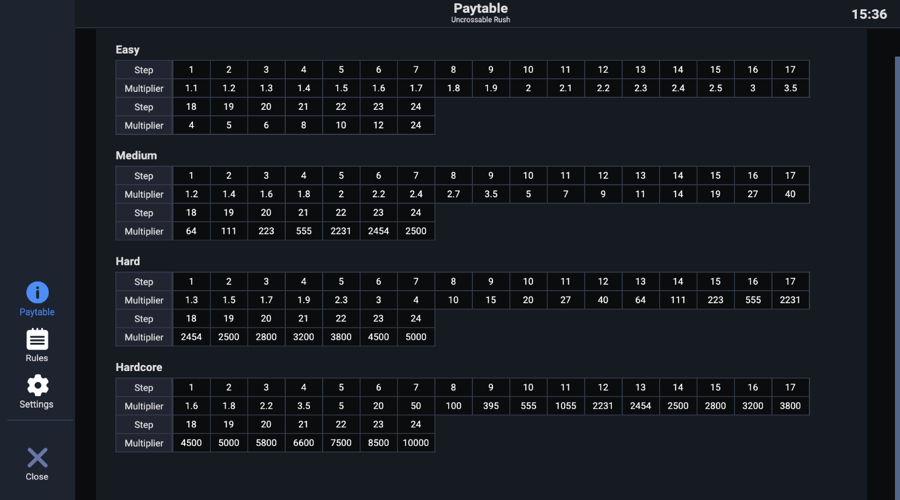900x500 pixels.
Task: Click the 15:36 clock display
Action: pyautogui.click(x=869, y=14)
